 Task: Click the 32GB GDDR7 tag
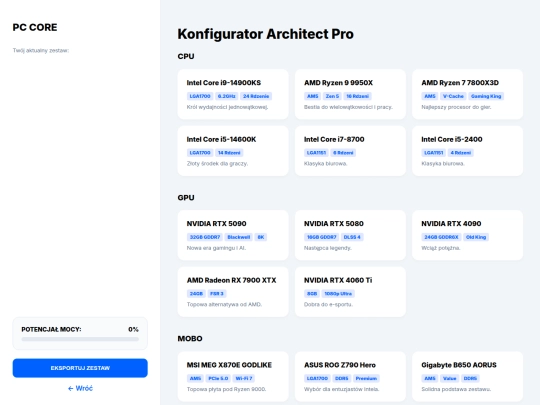[x=205, y=237]
